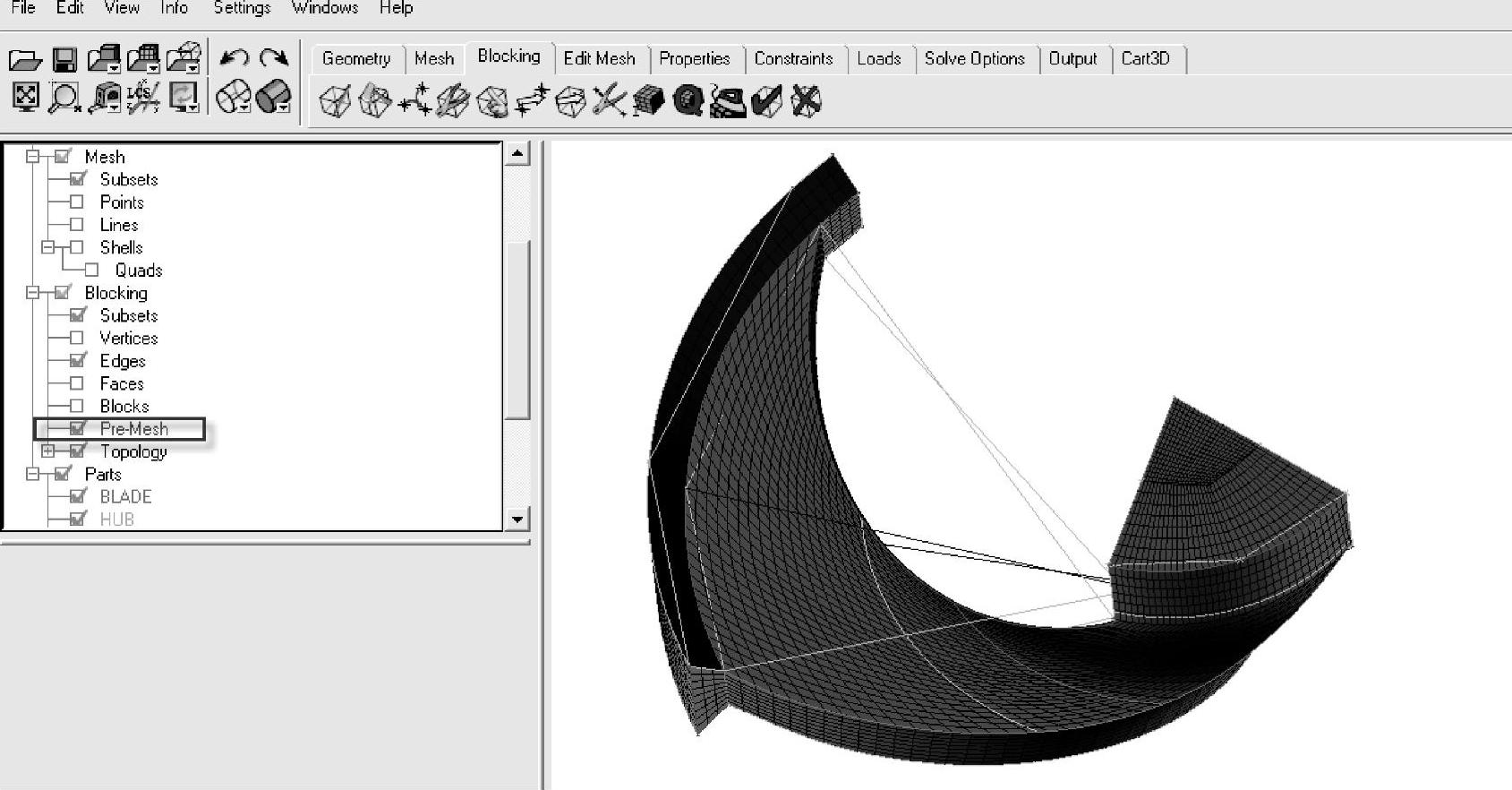Check the Points checkbox under Mesh
This screenshot has width=1512, height=790.
(77, 202)
